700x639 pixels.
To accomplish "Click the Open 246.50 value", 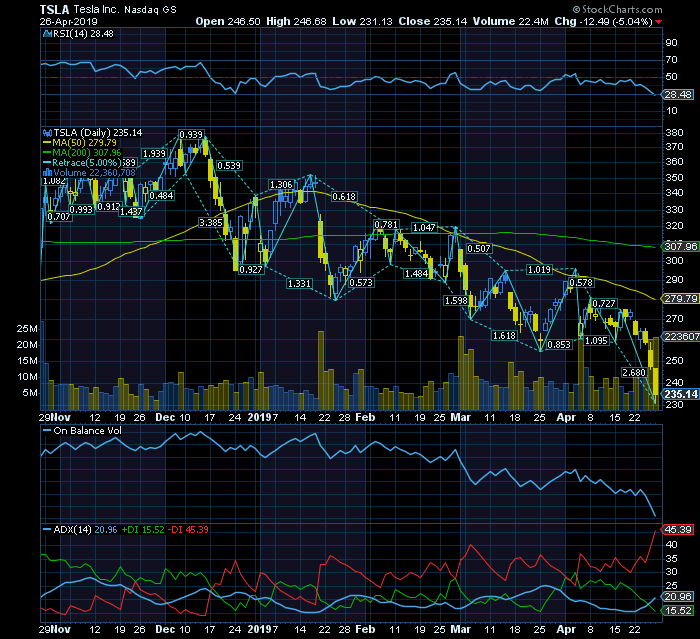I will (228, 21).
